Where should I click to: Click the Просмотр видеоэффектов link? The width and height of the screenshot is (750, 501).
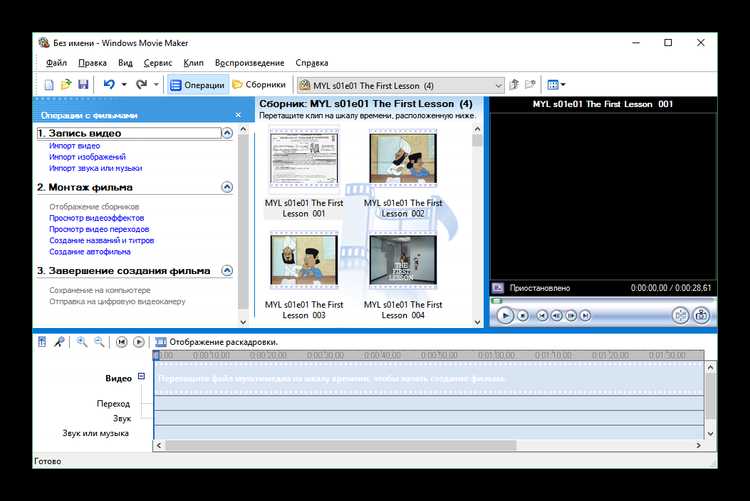(97, 218)
